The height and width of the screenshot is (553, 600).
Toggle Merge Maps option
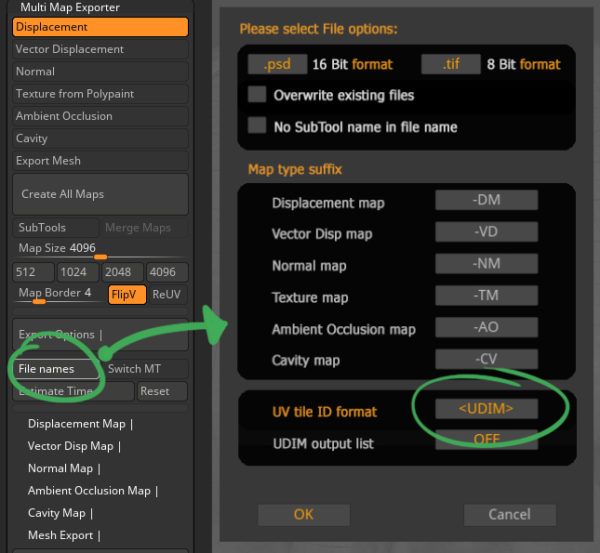point(145,228)
